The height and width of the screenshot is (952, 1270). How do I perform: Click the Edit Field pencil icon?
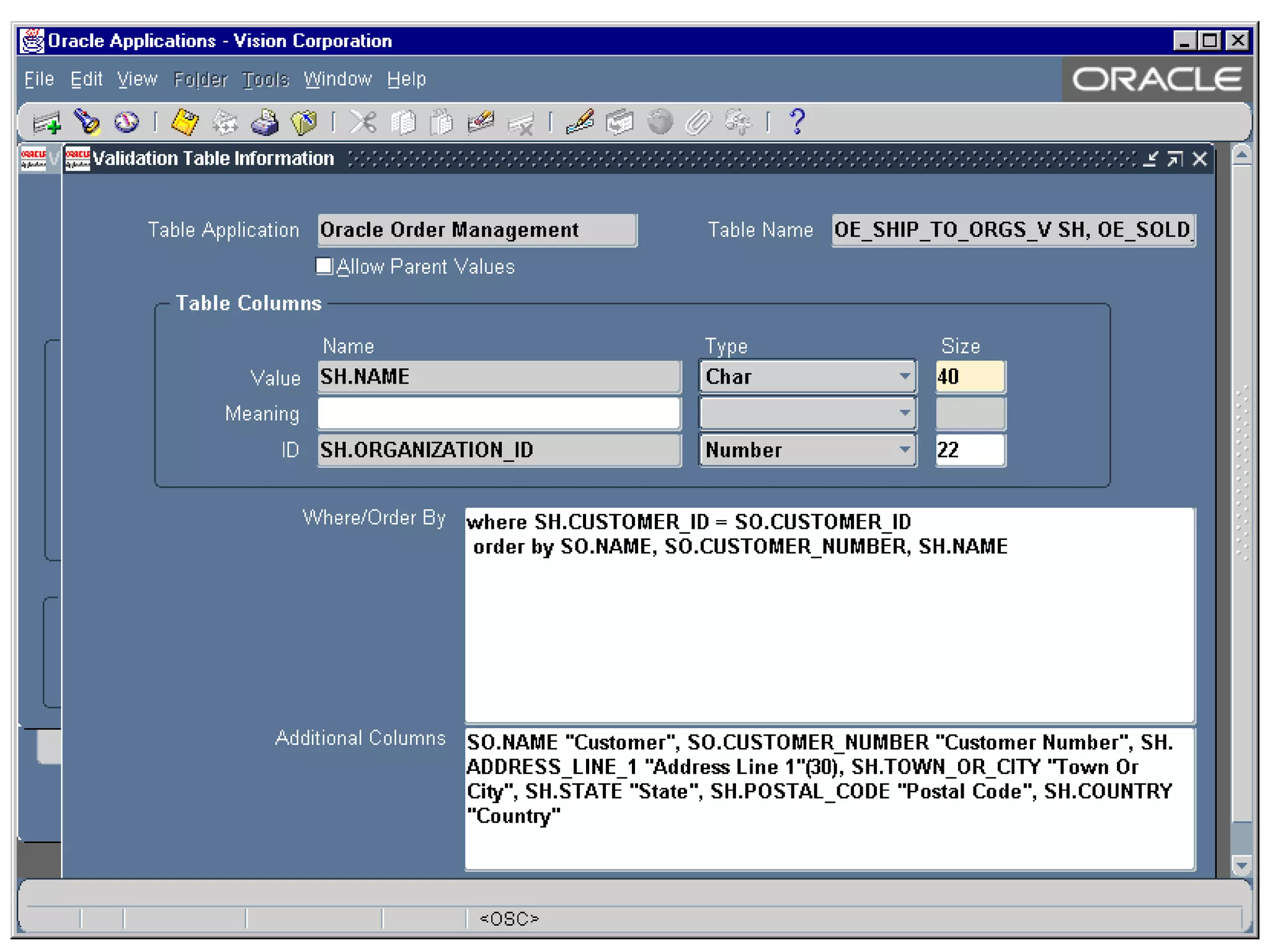pyautogui.click(x=580, y=122)
